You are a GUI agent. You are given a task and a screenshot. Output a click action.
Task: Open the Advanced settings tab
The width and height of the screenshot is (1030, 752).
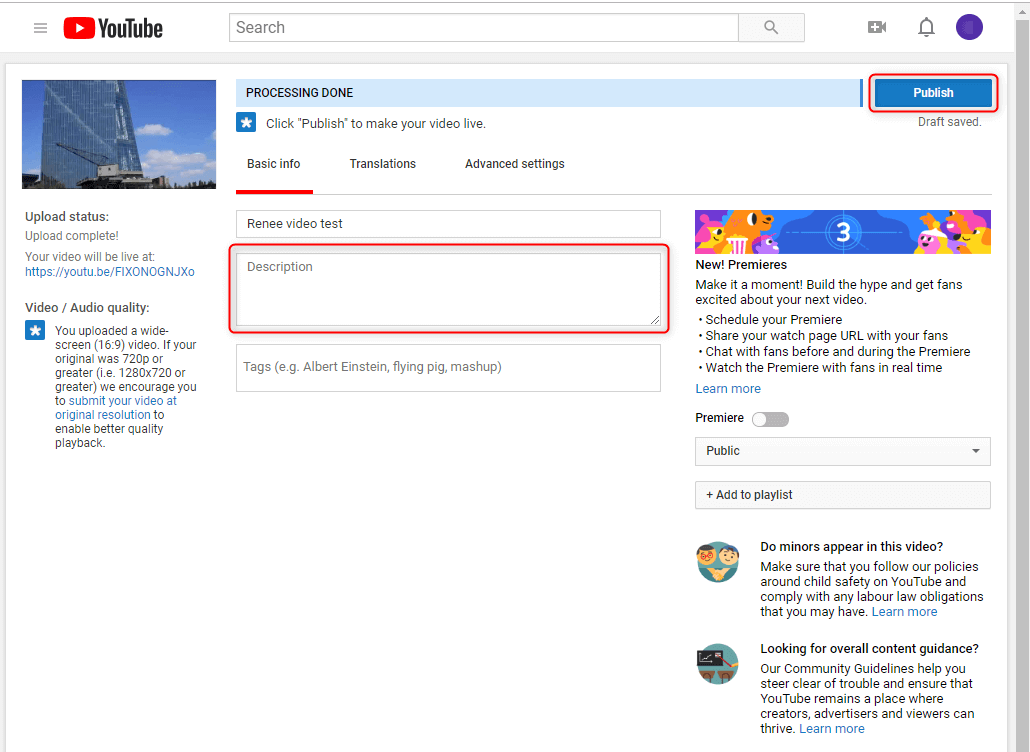[514, 164]
